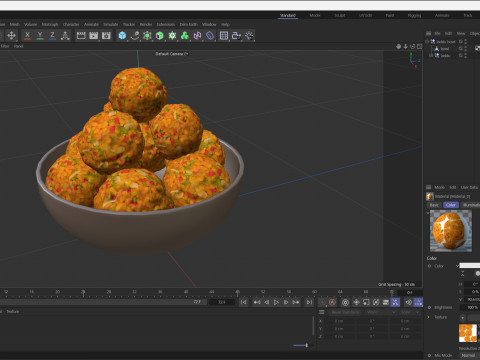Image resolution: width=480 pixels, height=360 pixels.
Task: Click the Floor grid scene icon
Action: click(224, 35)
